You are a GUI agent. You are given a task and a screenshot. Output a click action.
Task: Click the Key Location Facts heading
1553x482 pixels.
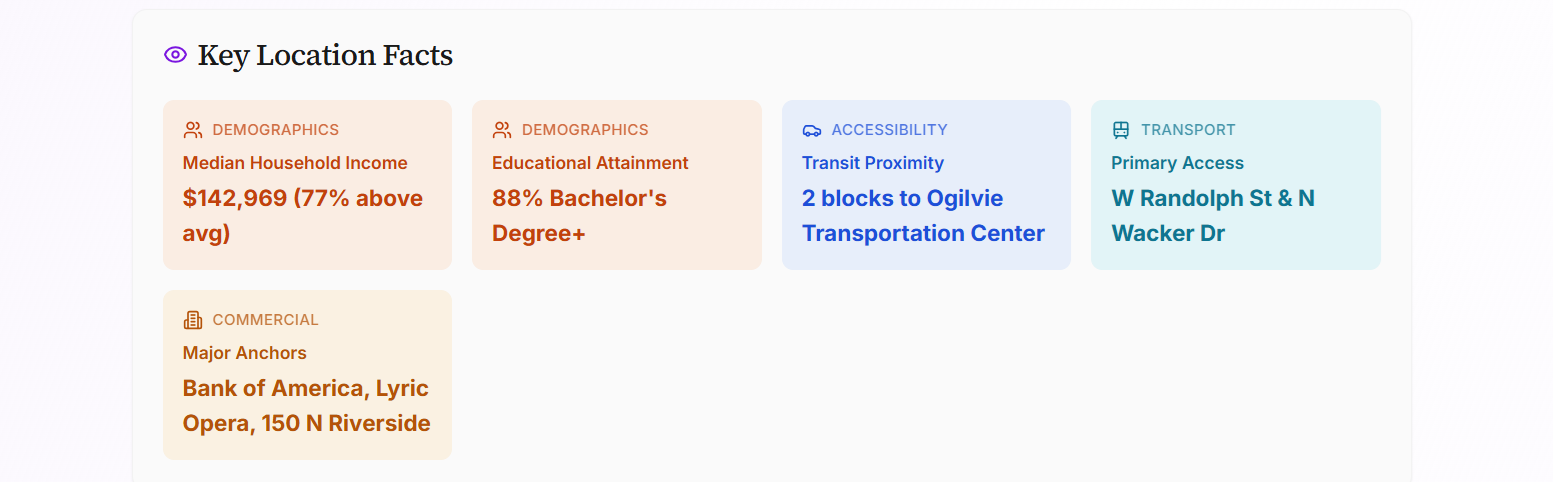click(325, 56)
